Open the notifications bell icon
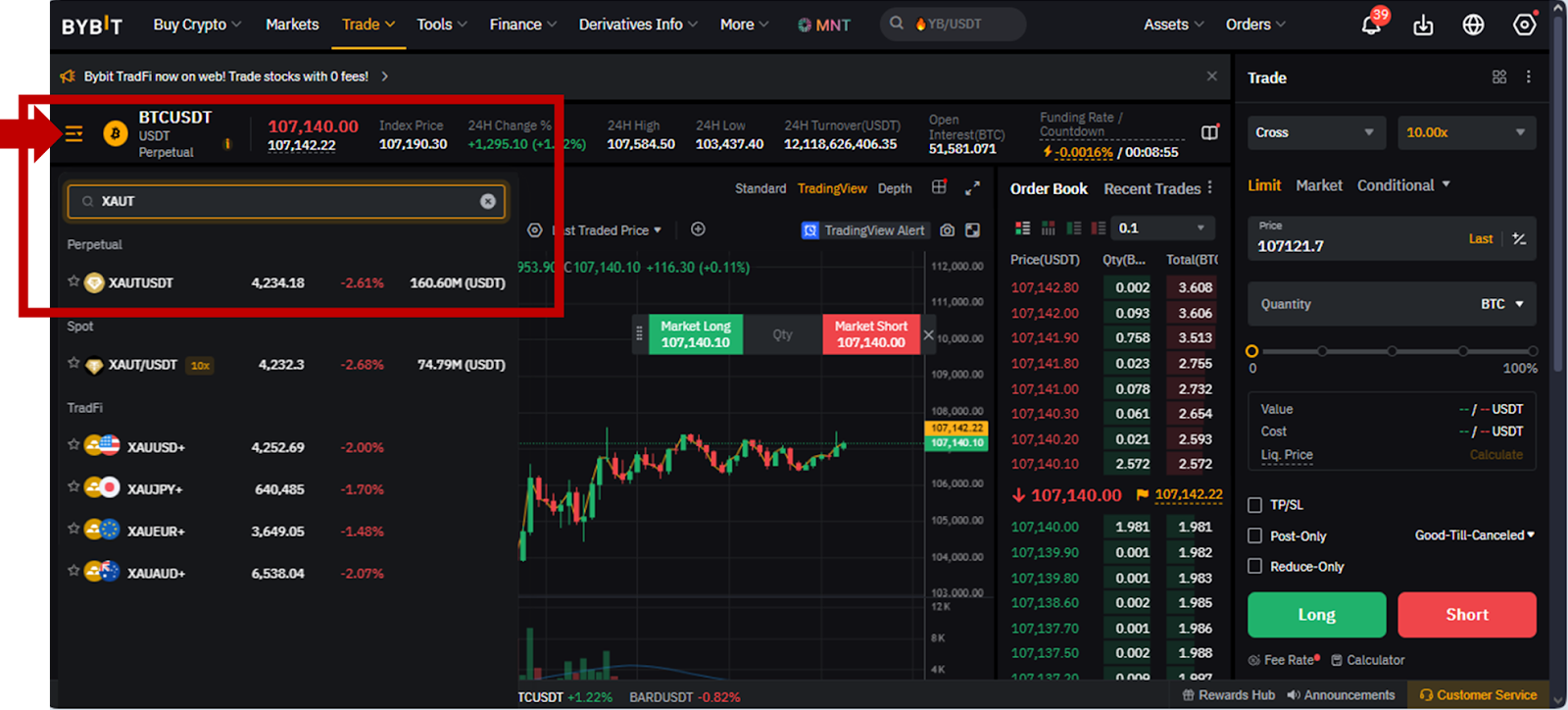Viewport: 1568px width, 710px height. click(x=1371, y=25)
